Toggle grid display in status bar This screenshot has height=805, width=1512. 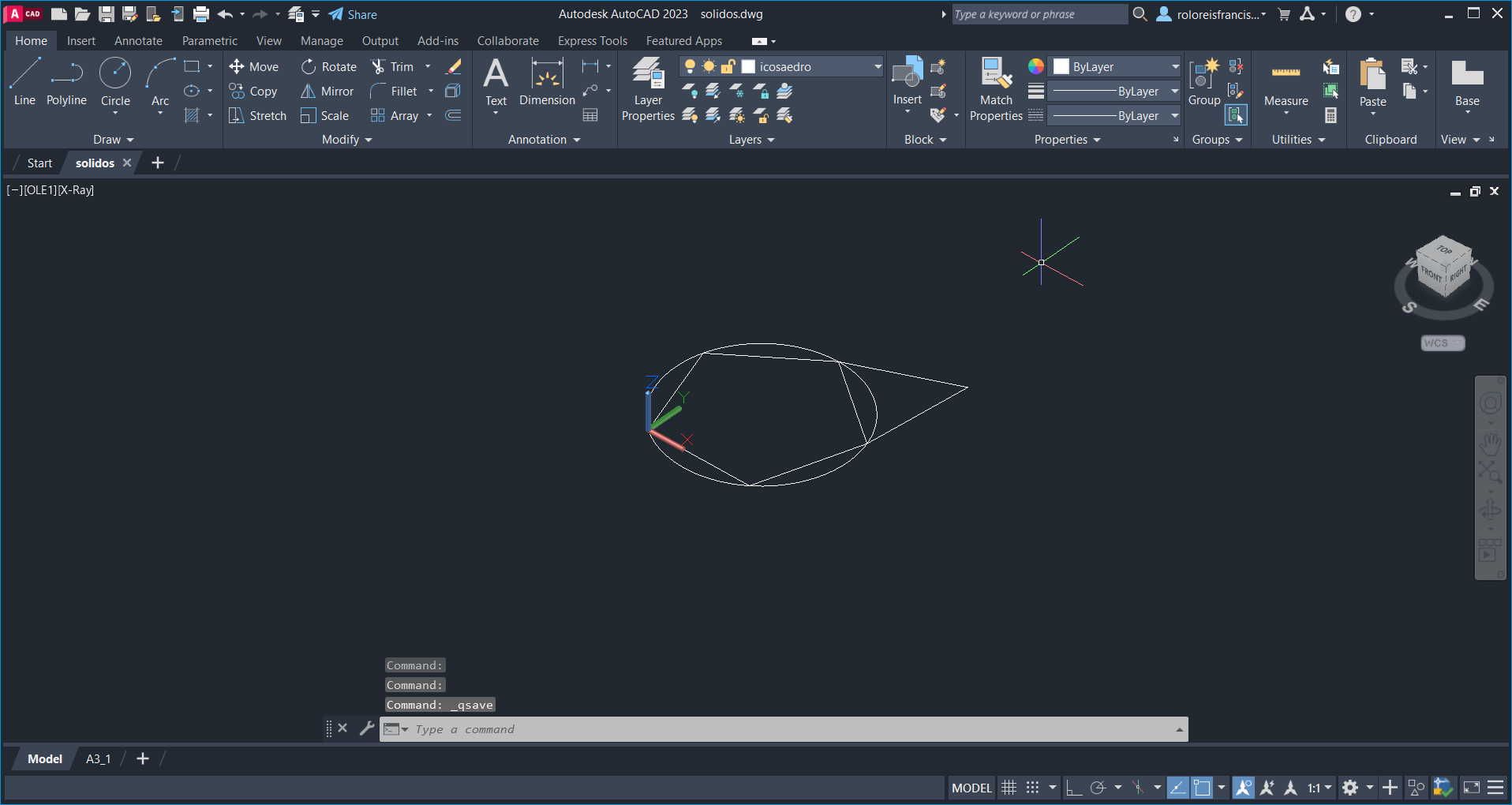pyautogui.click(x=1009, y=788)
